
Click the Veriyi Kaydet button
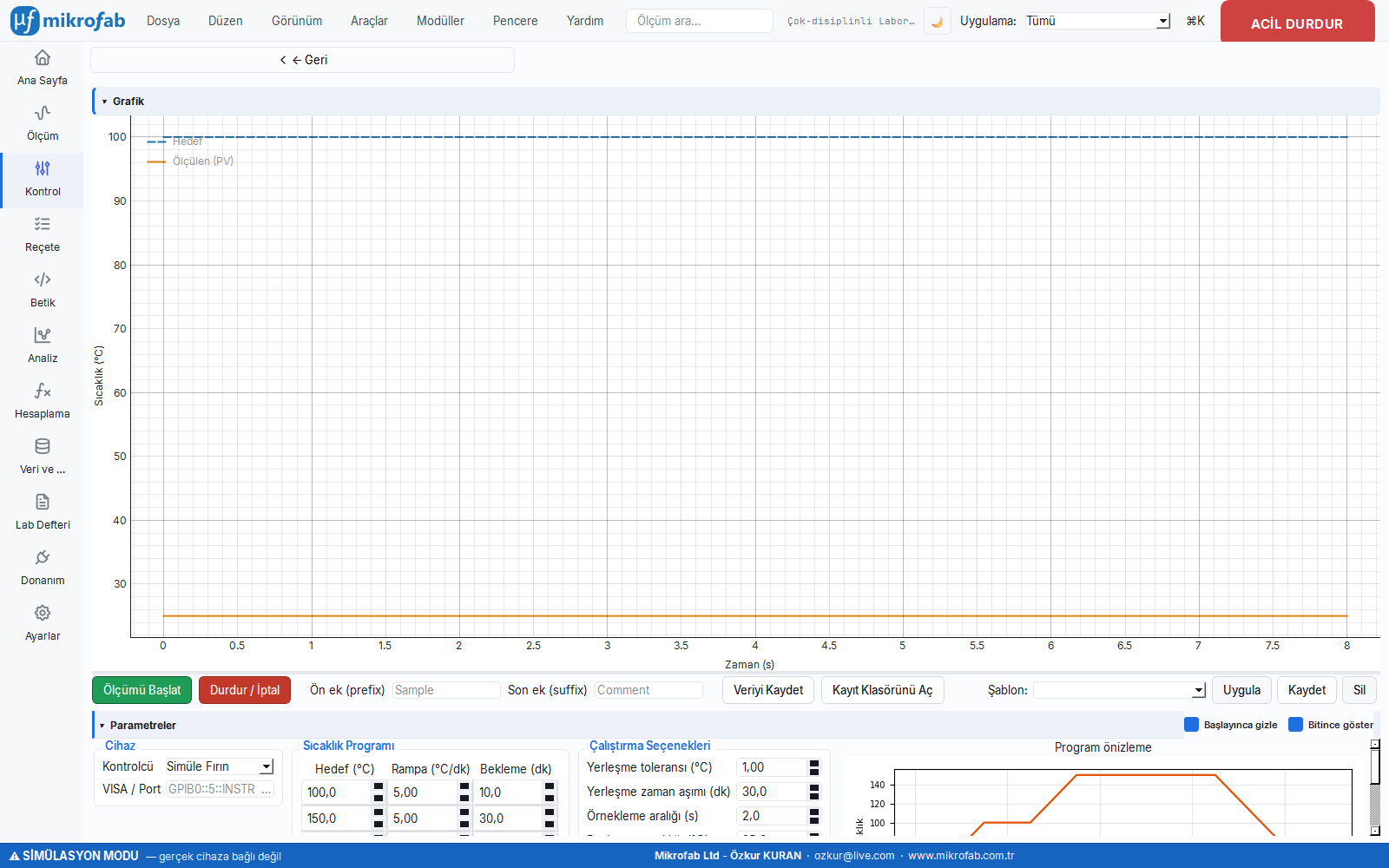(768, 690)
